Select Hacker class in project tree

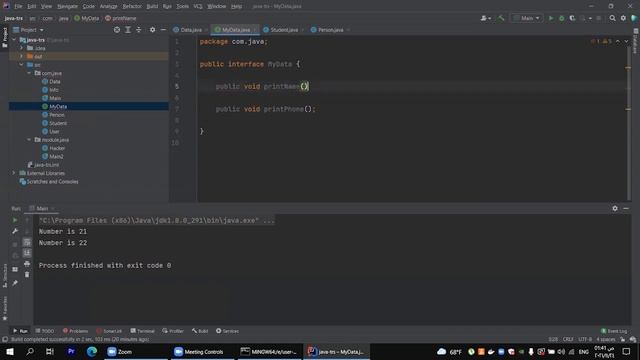[57, 148]
